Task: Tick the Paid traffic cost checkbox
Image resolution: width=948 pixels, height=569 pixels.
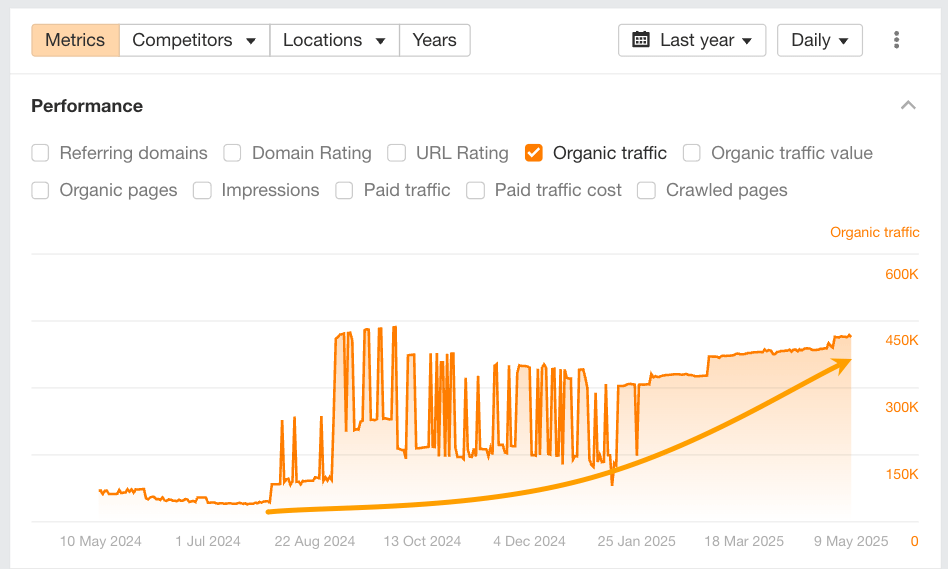Action: (x=476, y=190)
